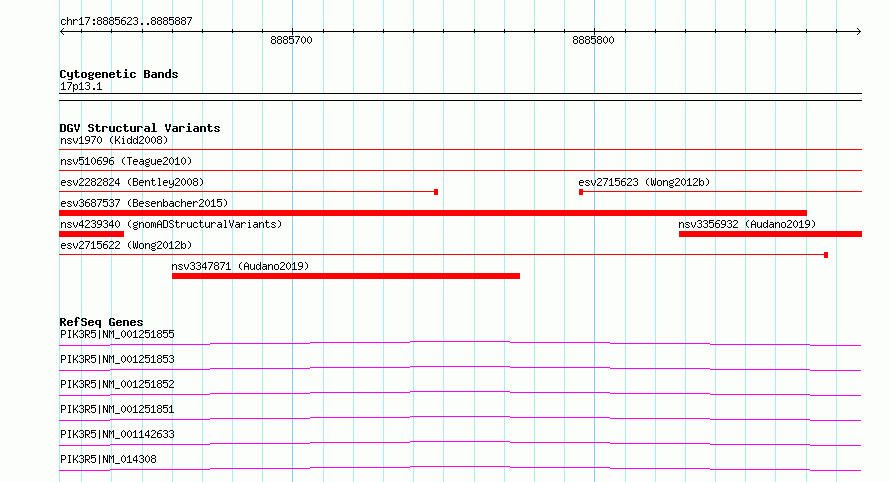The image size is (890, 482).
Task: Click the red bar of nsv3356932
Action: pyautogui.click(x=770, y=234)
